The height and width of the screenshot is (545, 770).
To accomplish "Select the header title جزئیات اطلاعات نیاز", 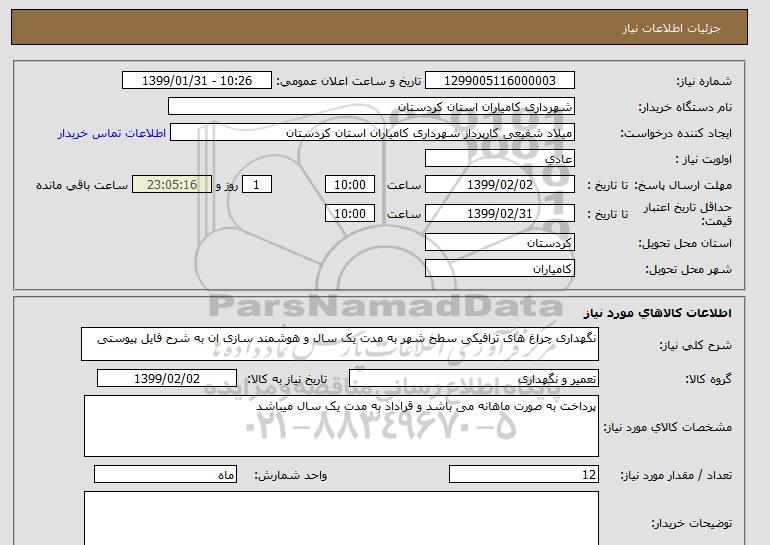I will pyautogui.click(x=671, y=28).
